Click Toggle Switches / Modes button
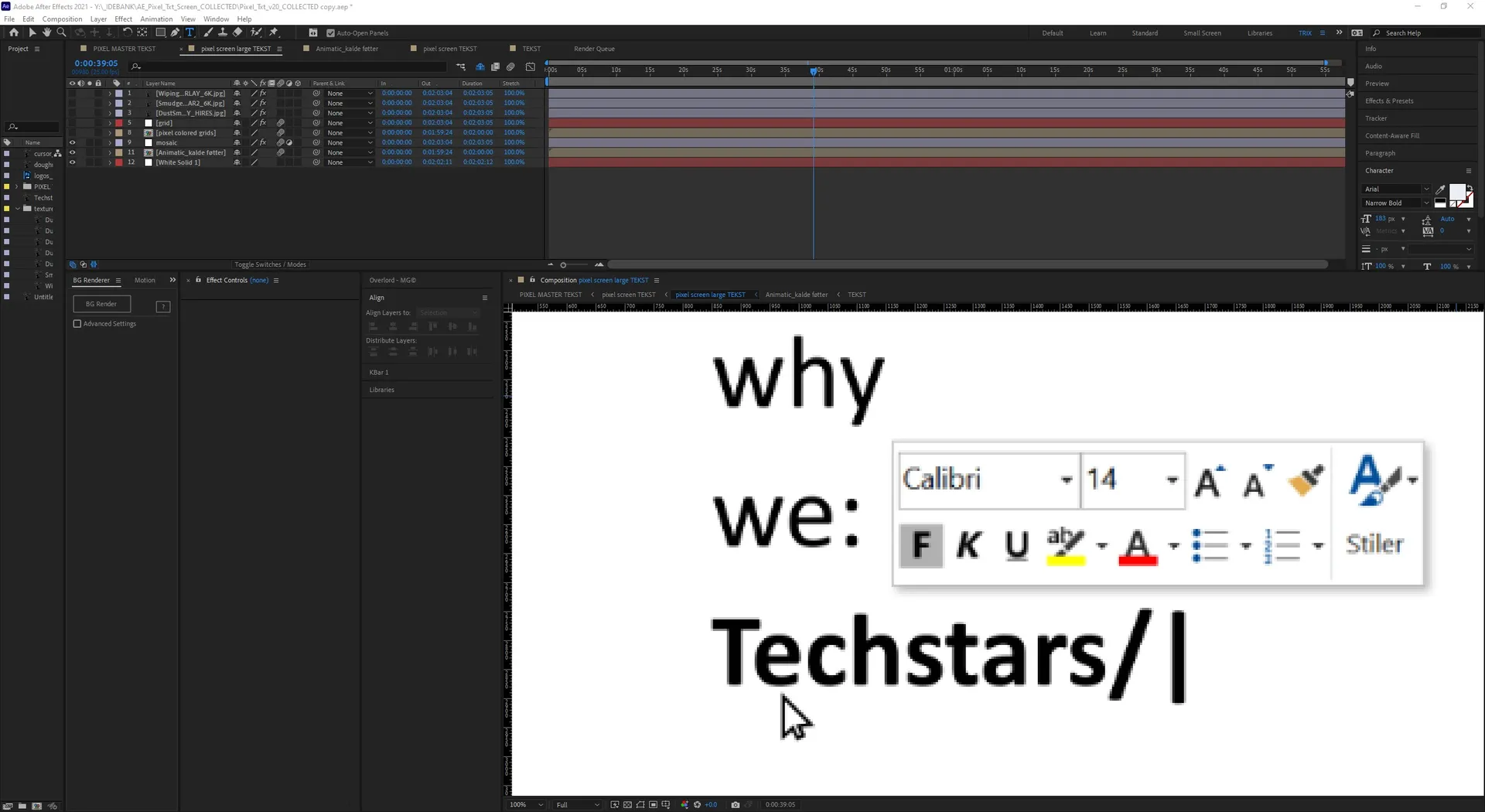The height and width of the screenshot is (812, 1485). coord(270,264)
